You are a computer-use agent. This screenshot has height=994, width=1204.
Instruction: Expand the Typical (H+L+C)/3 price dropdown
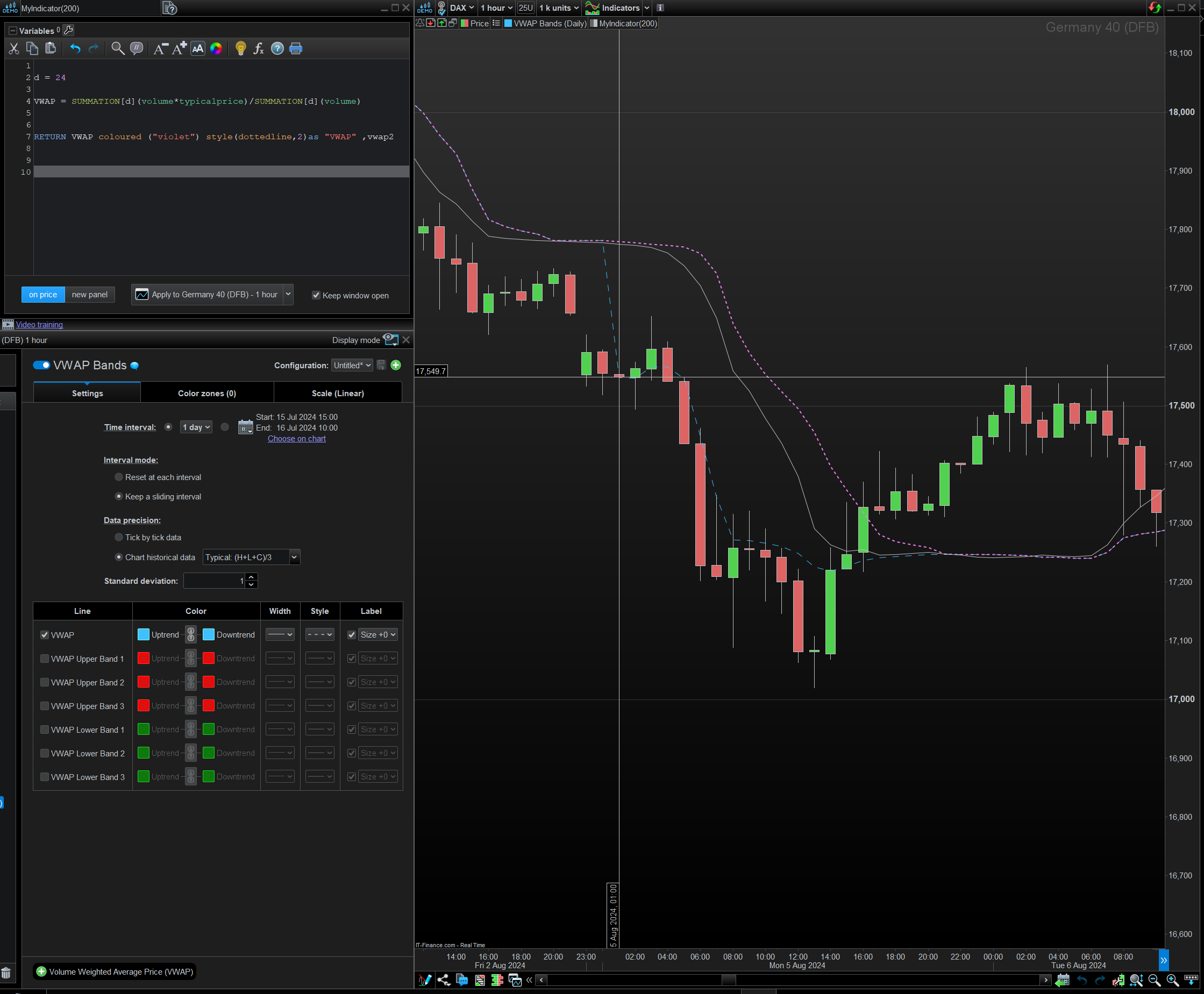(x=294, y=557)
